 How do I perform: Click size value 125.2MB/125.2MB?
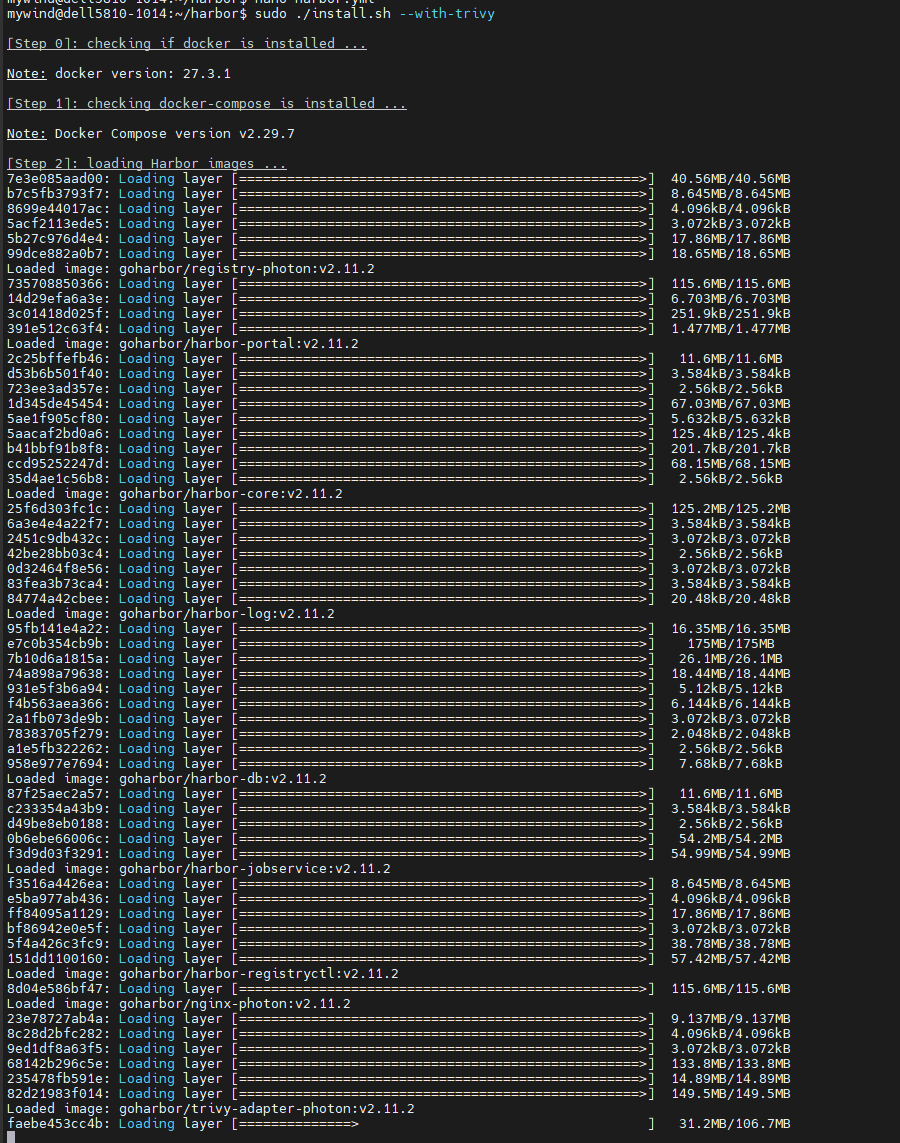730,509
